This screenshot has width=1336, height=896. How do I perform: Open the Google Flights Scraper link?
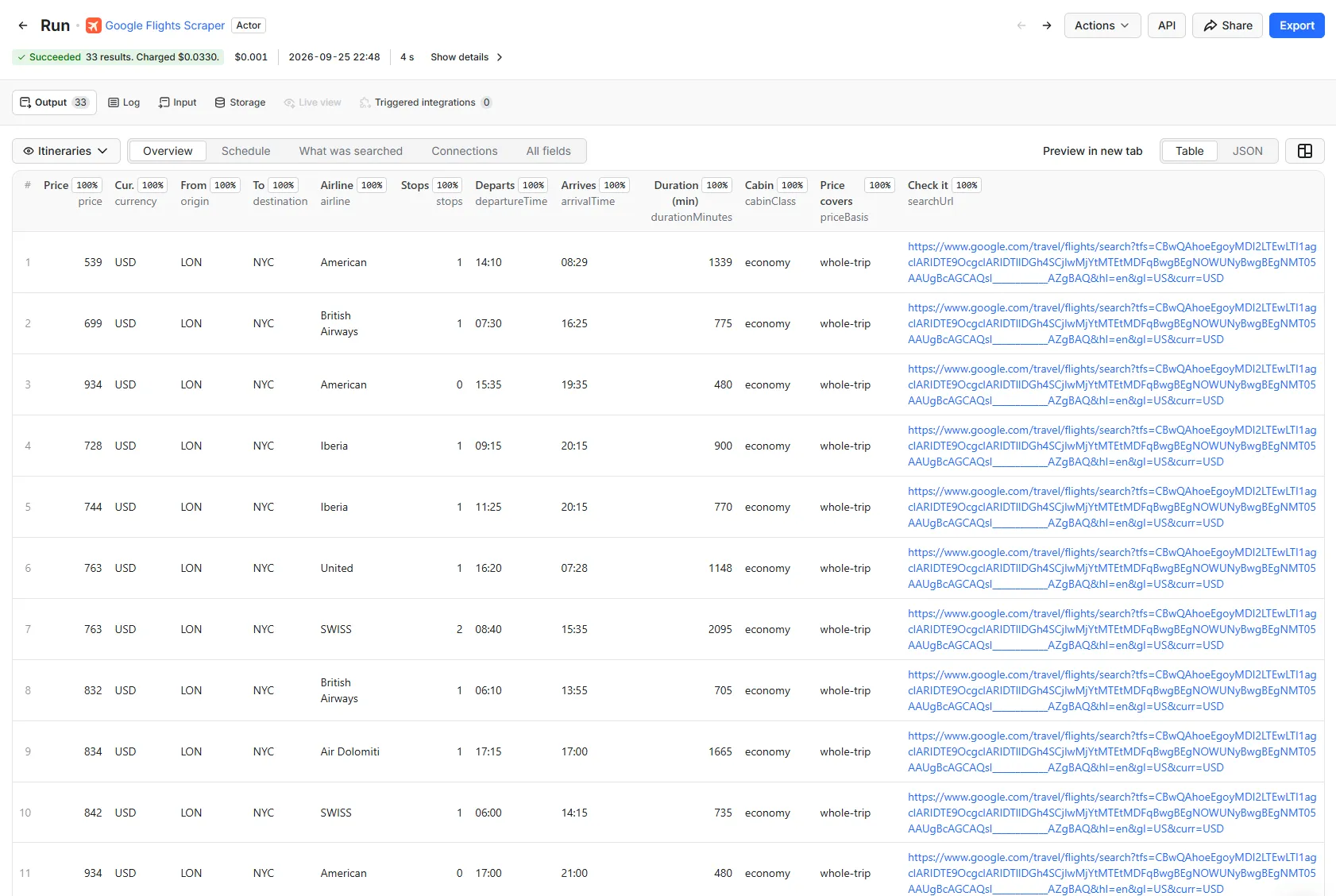pyautogui.click(x=165, y=25)
